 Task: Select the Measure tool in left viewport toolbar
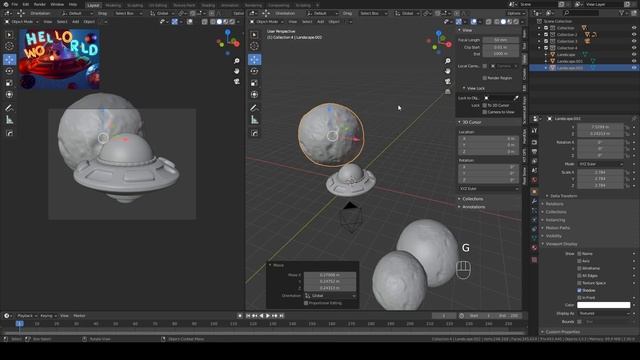tap(9, 120)
